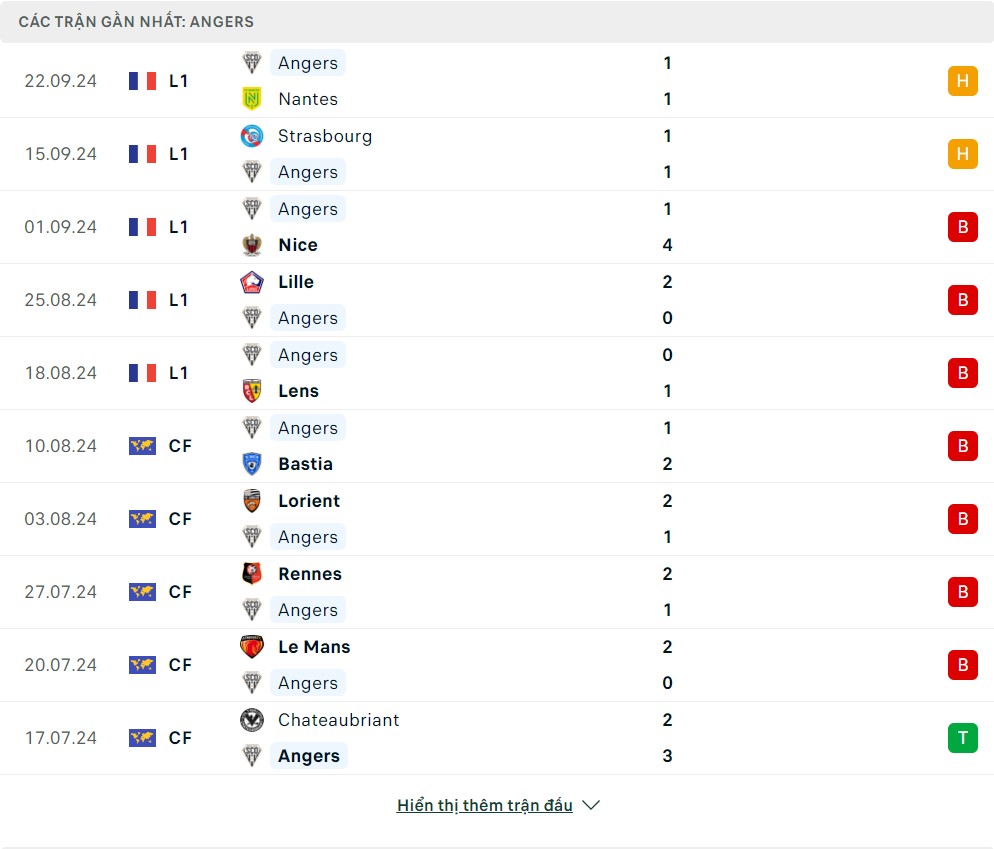Select the Angers vs Lens match row date
The height and width of the screenshot is (849, 994).
61,373
